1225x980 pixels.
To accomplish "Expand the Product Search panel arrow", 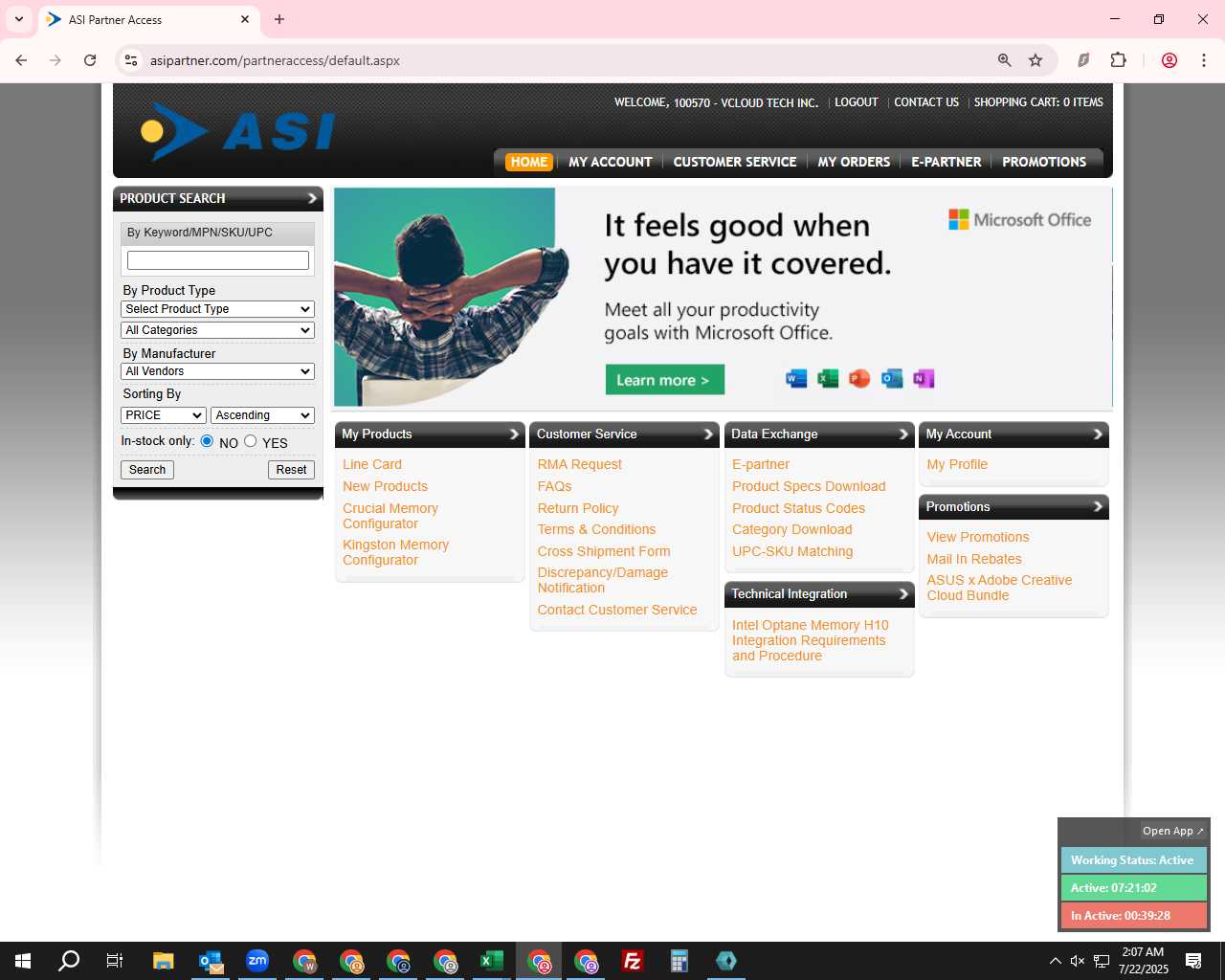I will tap(312, 198).
